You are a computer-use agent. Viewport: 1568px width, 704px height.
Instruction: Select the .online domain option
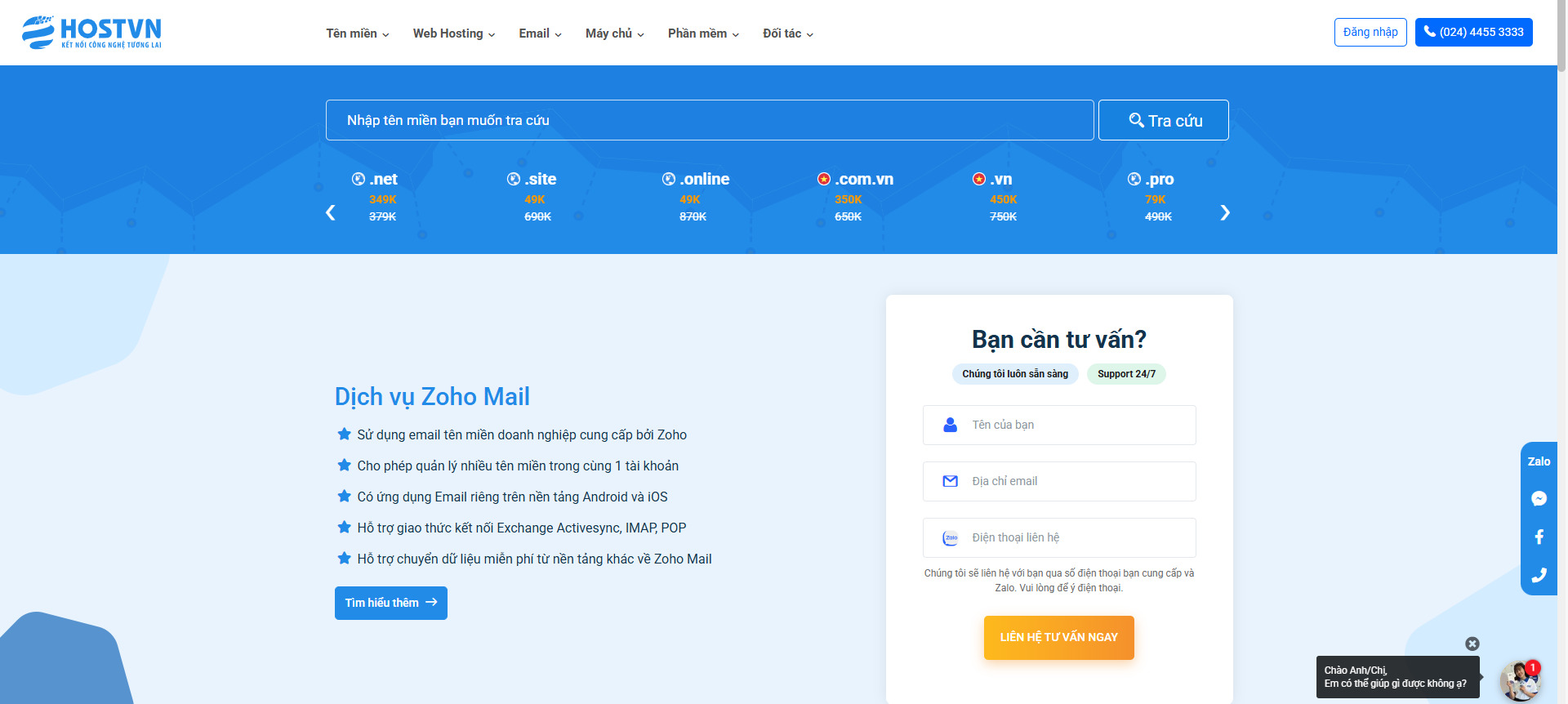pos(704,179)
